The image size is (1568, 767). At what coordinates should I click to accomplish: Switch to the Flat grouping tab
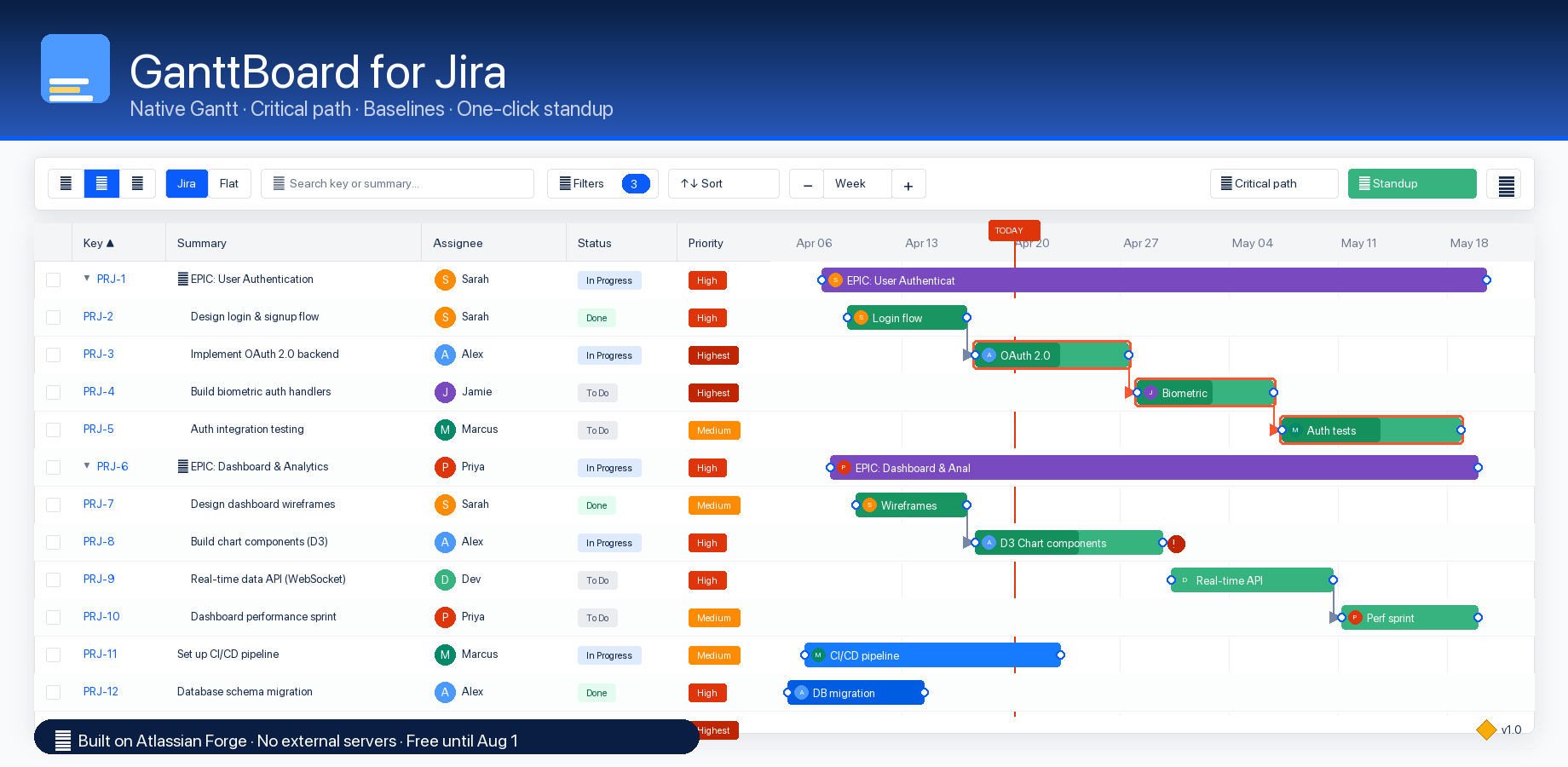pyautogui.click(x=229, y=183)
